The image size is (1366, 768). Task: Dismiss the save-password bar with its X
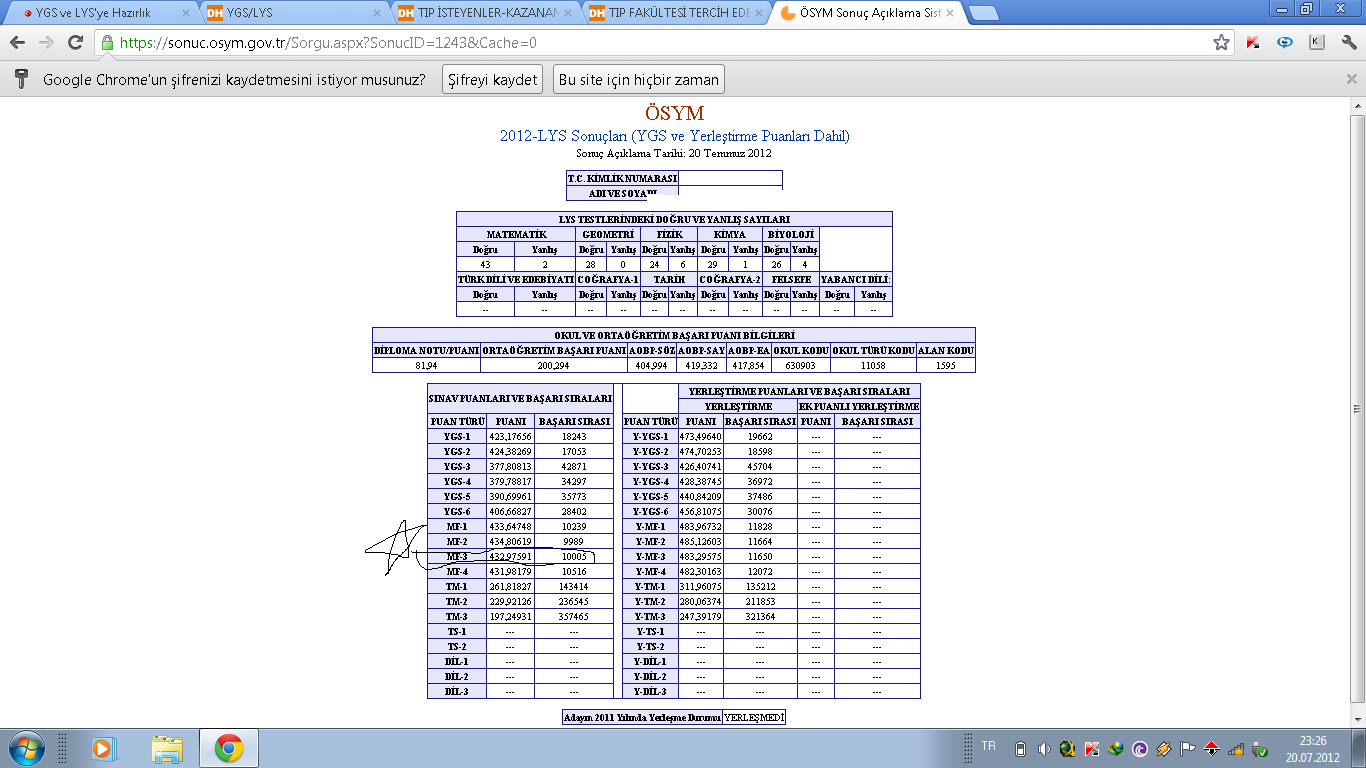pyautogui.click(x=1352, y=79)
